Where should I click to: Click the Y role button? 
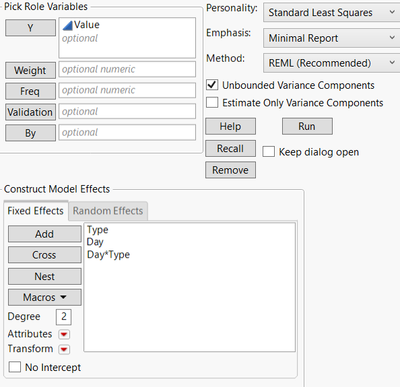click(x=30, y=28)
